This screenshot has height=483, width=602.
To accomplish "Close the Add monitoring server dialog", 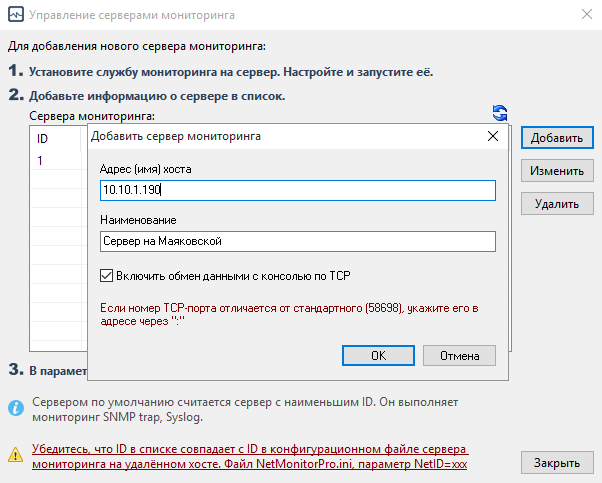I will 491,137.
